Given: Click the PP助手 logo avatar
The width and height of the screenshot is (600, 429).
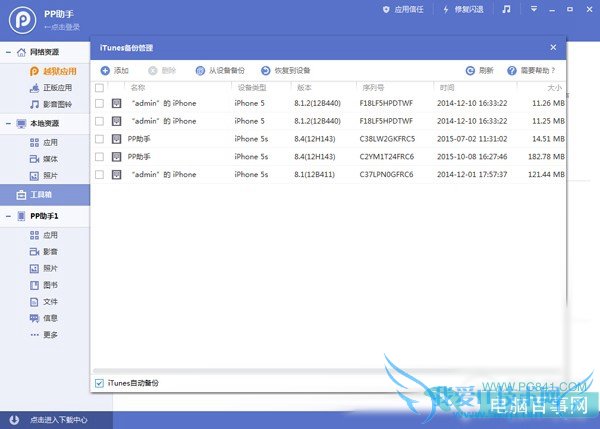Looking at the screenshot, I should pos(23,20).
